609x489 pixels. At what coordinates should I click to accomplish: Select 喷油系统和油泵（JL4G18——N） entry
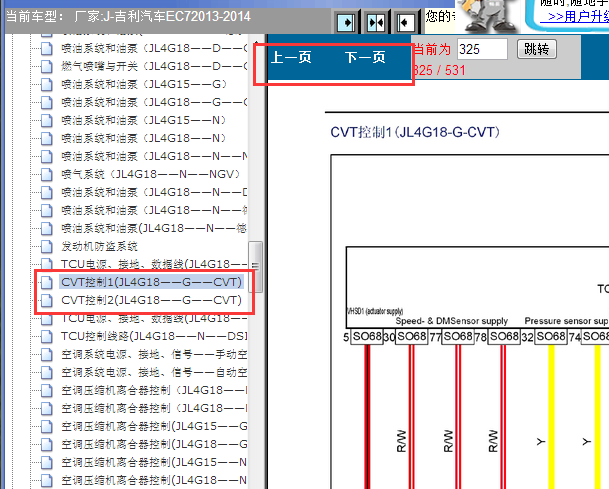pos(143,138)
